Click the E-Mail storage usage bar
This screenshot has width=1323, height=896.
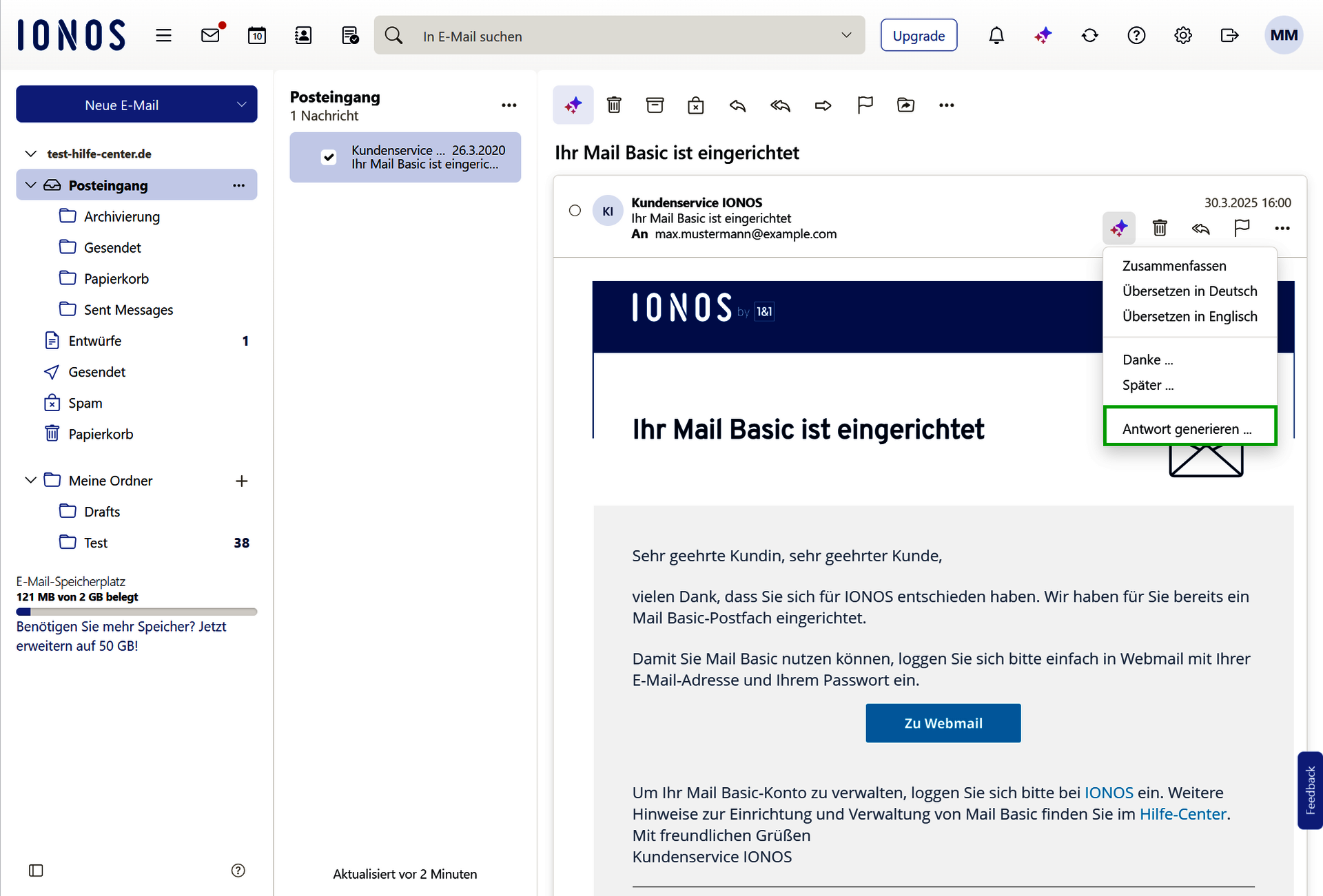136,612
